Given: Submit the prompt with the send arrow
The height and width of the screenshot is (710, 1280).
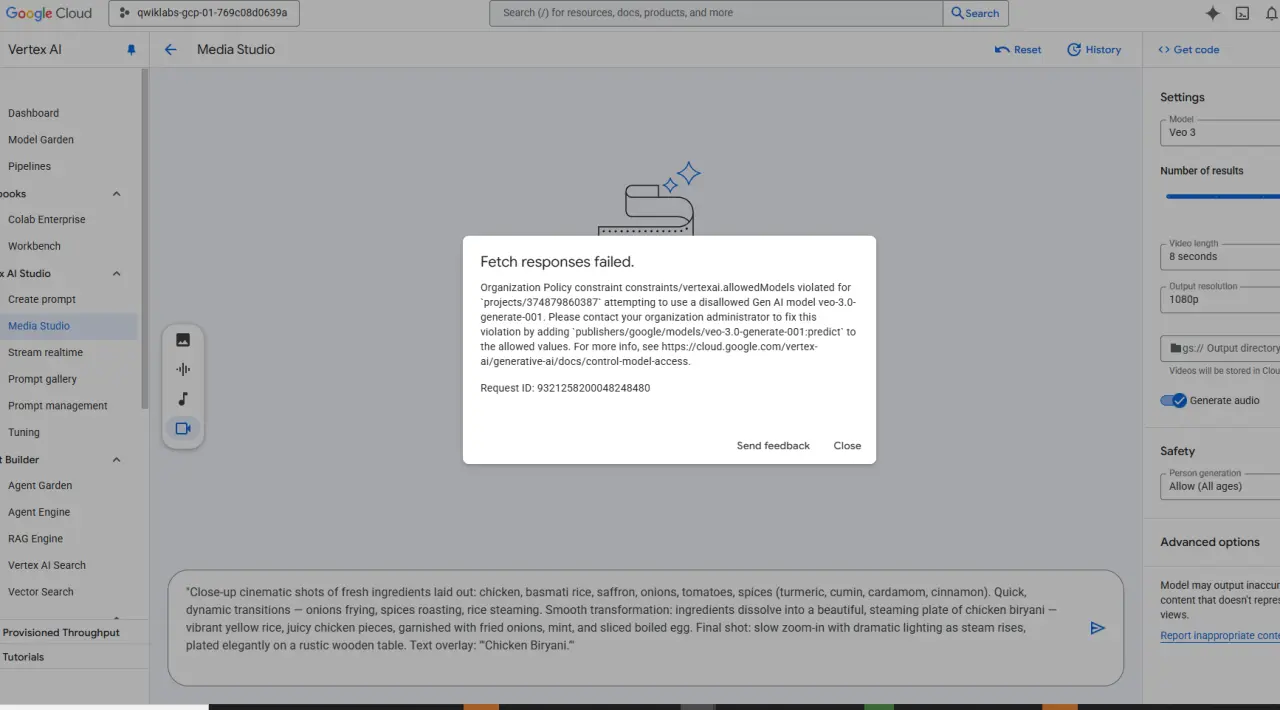Looking at the screenshot, I should click(1097, 628).
